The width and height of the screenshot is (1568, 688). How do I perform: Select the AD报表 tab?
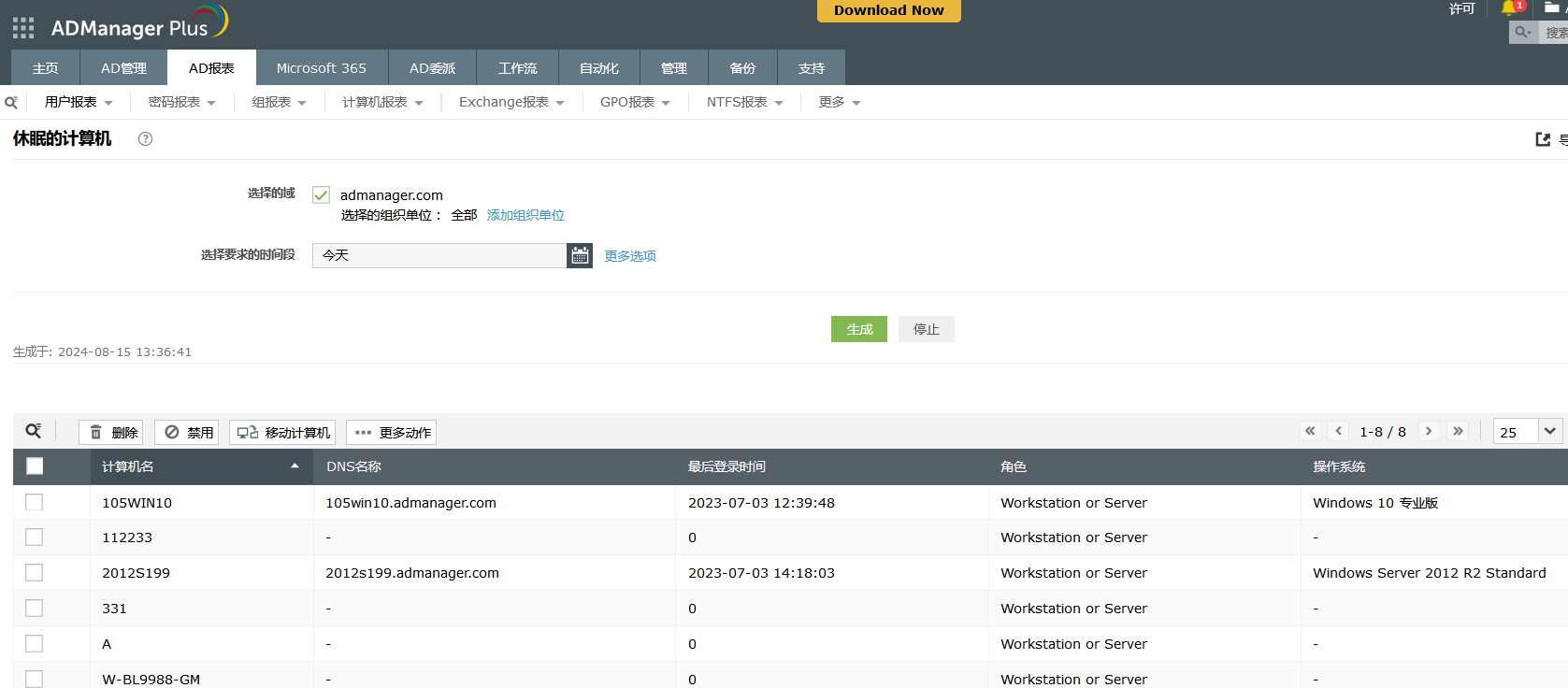211,67
